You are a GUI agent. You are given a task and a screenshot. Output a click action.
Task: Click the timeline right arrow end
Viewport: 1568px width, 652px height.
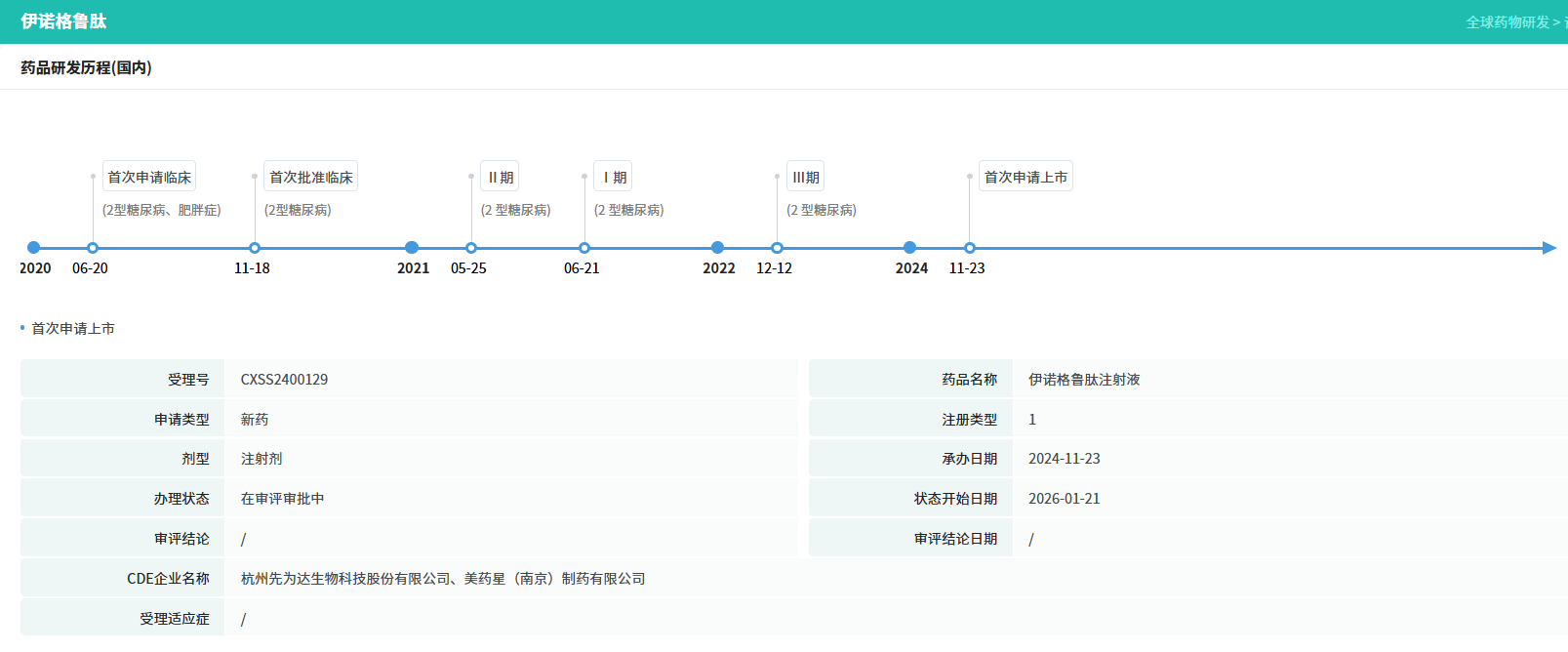(x=1548, y=248)
